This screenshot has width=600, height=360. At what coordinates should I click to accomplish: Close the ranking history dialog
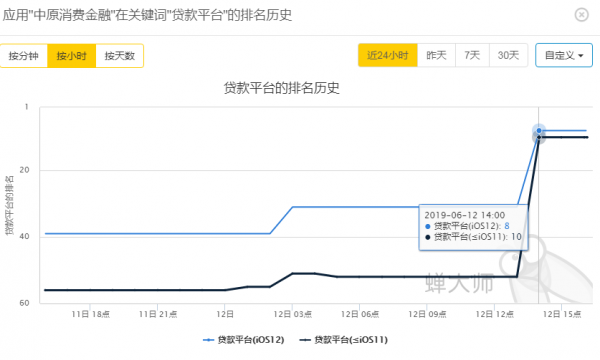[x=581, y=15]
